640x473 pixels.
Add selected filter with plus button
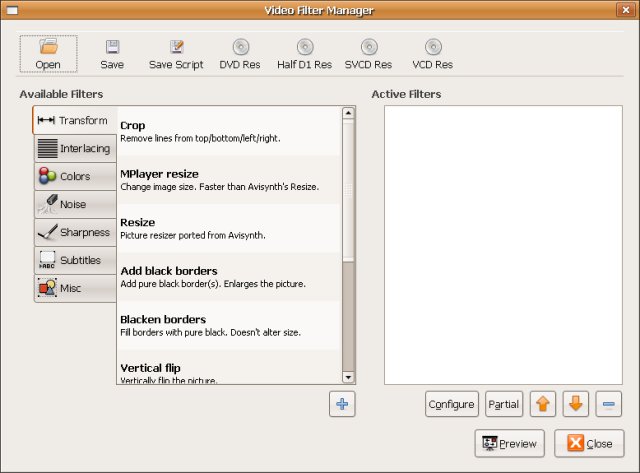tap(342, 404)
